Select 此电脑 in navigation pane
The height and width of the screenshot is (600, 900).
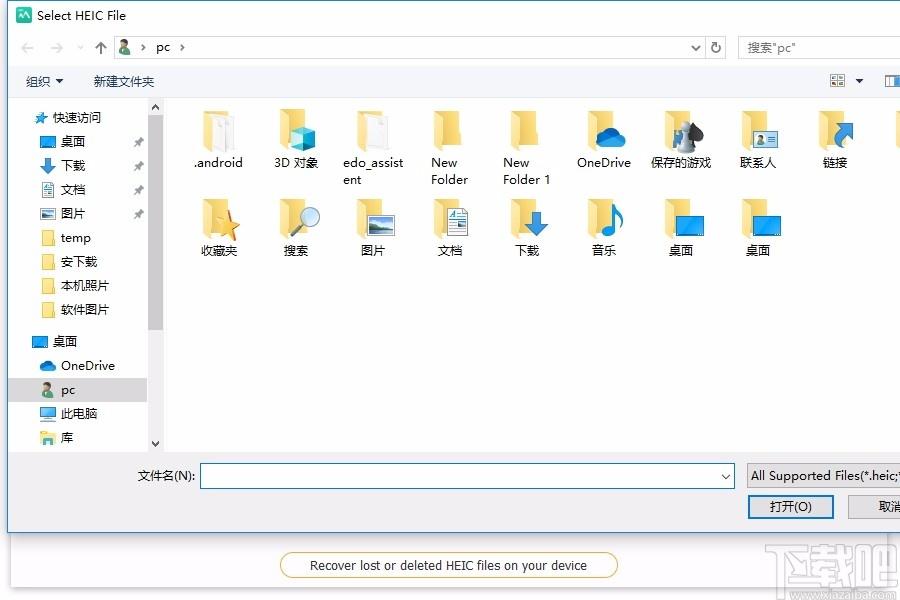(x=79, y=414)
